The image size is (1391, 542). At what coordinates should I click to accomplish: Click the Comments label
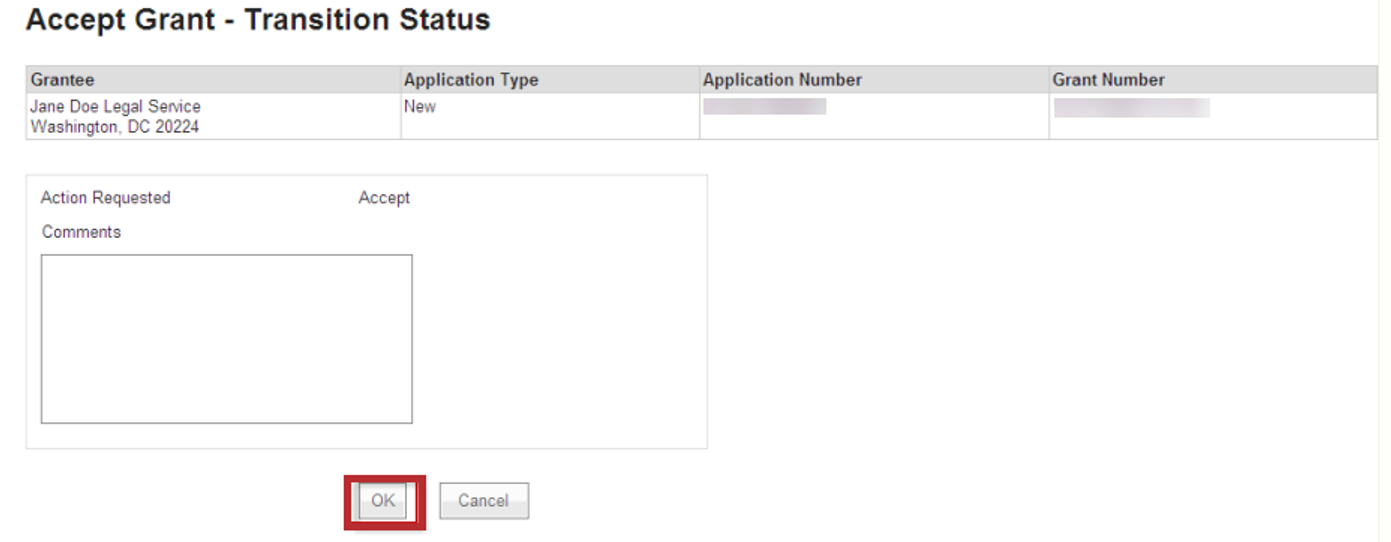click(81, 232)
